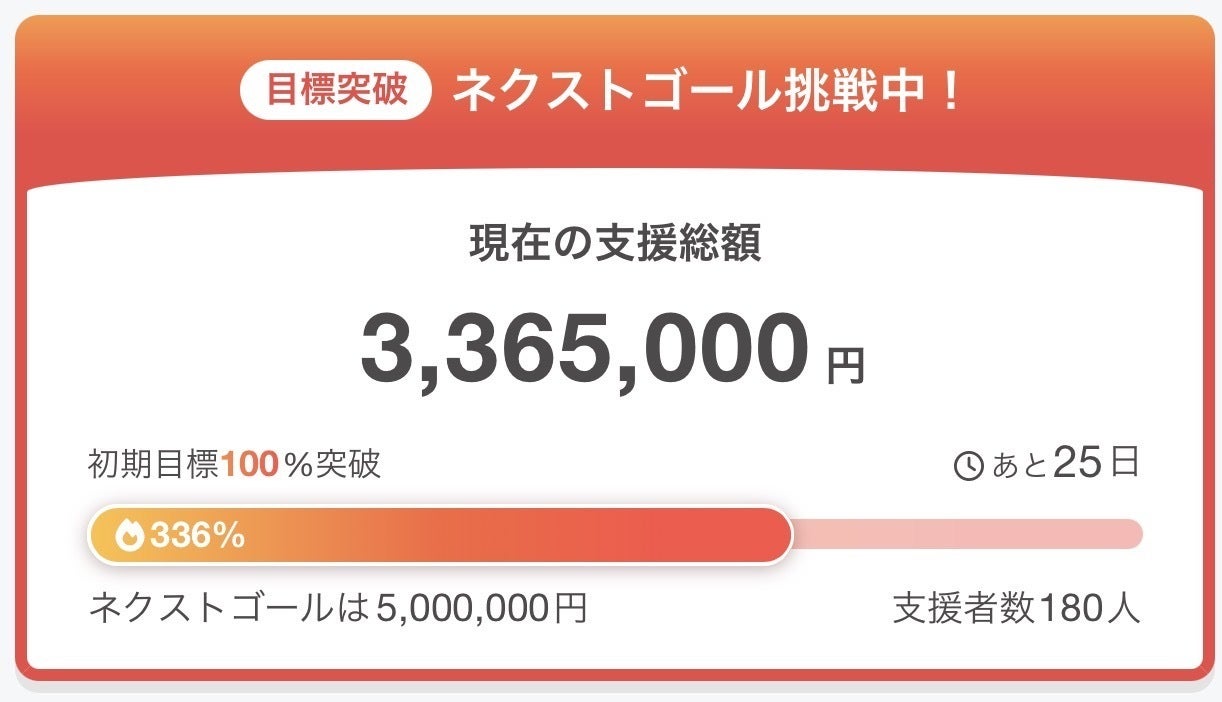This screenshot has height=702, width=1222.
Task: Click the 突破 text after 100%
Action: coord(349,465)
